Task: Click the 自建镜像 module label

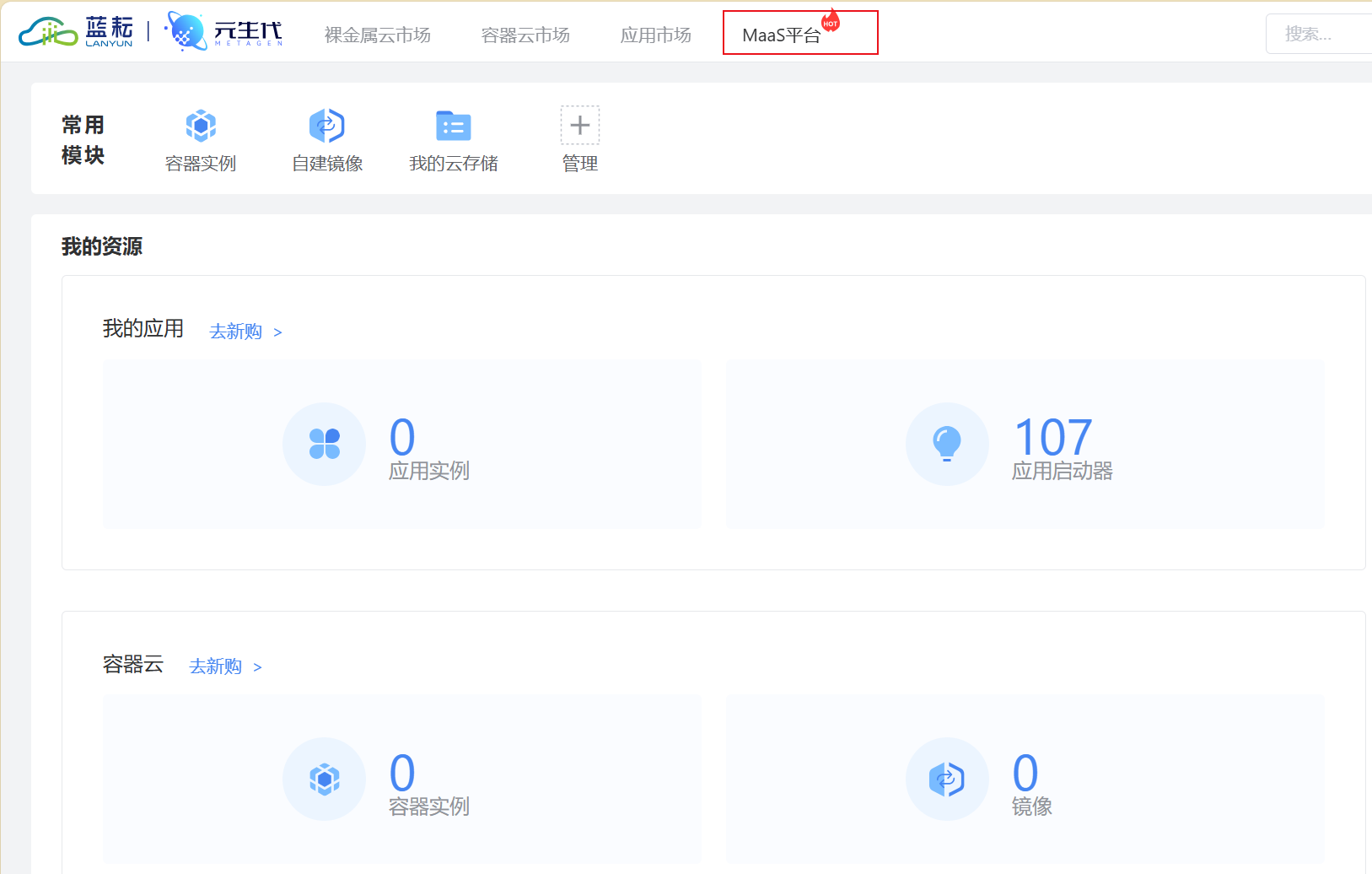Action: 327,164
